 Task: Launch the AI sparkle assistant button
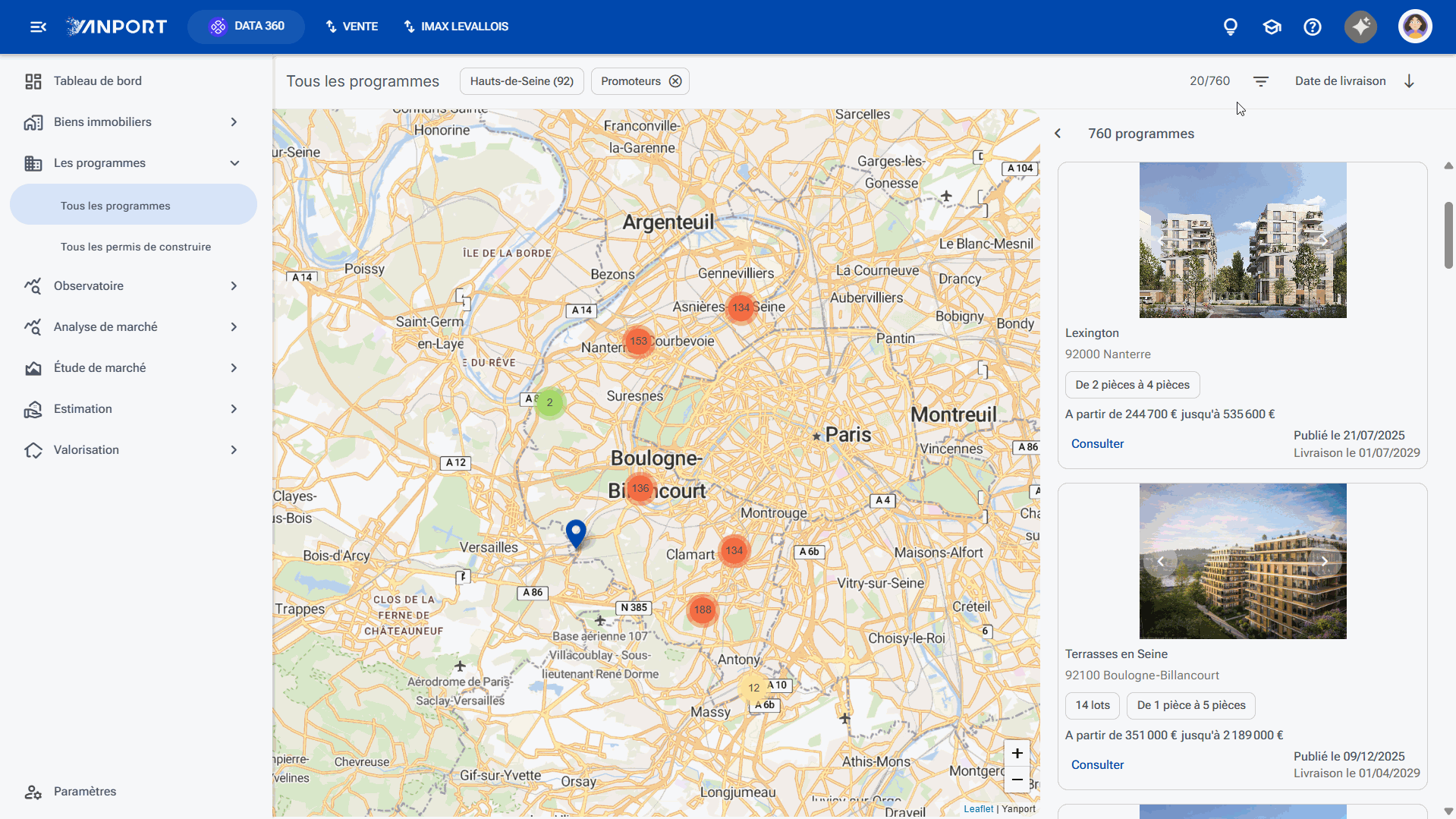click(1361, 27)
